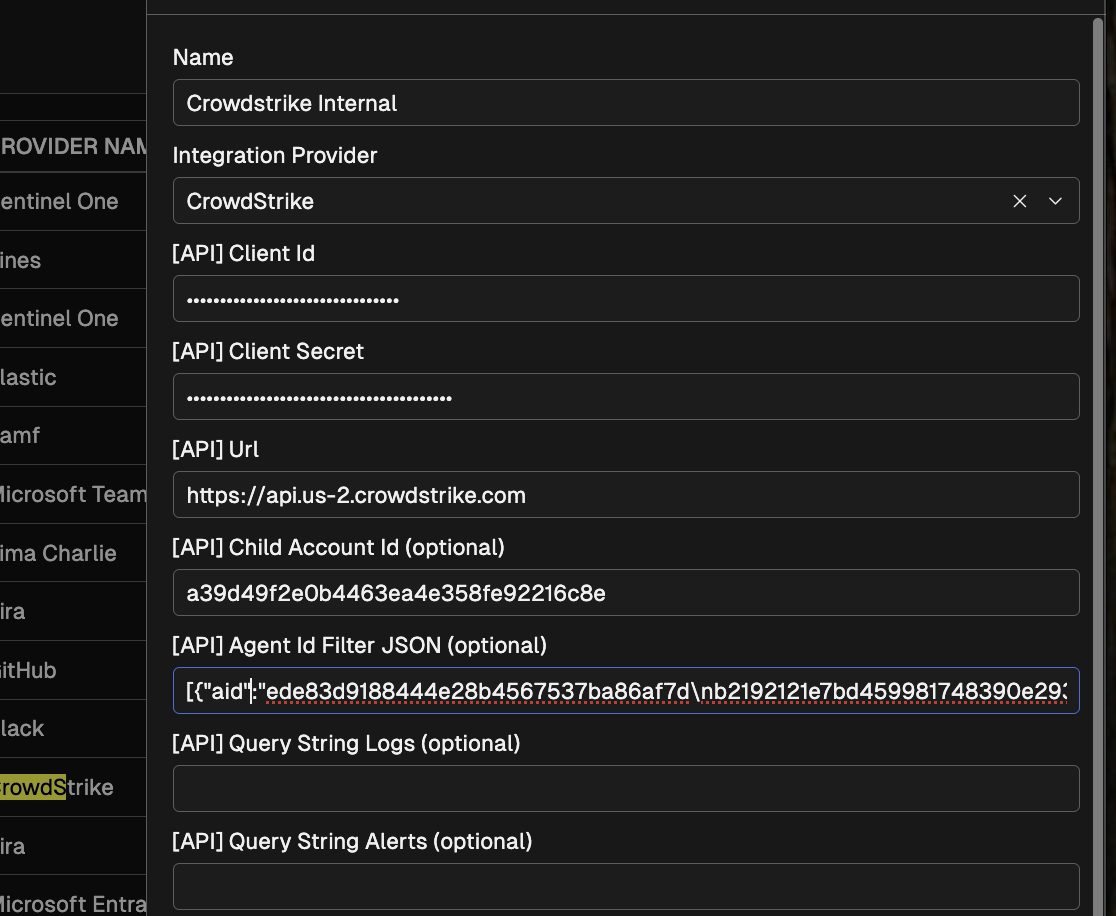Select the Slack provider row
The image size is (1116, 916).
click(x=73, y=728)
